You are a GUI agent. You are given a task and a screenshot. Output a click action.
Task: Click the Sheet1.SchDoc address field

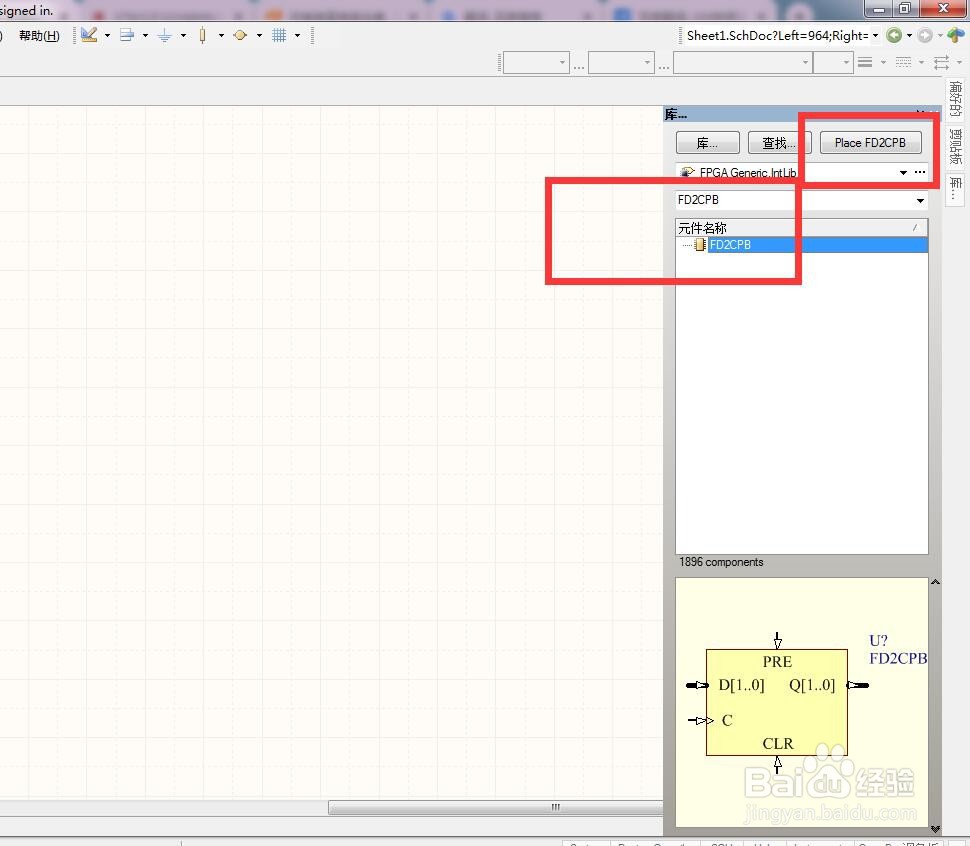tap(777, 35)
